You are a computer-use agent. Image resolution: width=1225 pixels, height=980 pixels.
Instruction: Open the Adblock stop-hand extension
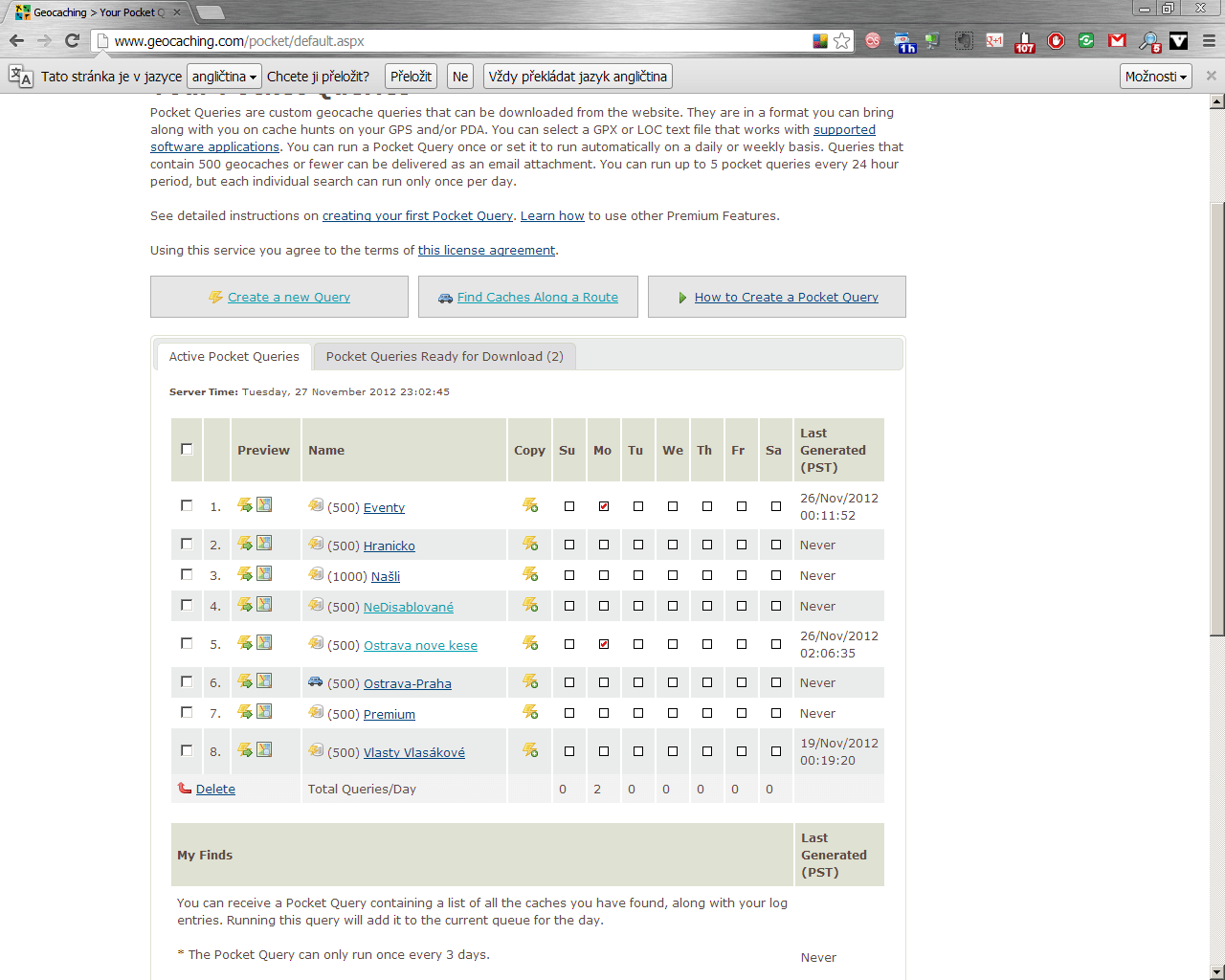click(x=1056, y=40)
